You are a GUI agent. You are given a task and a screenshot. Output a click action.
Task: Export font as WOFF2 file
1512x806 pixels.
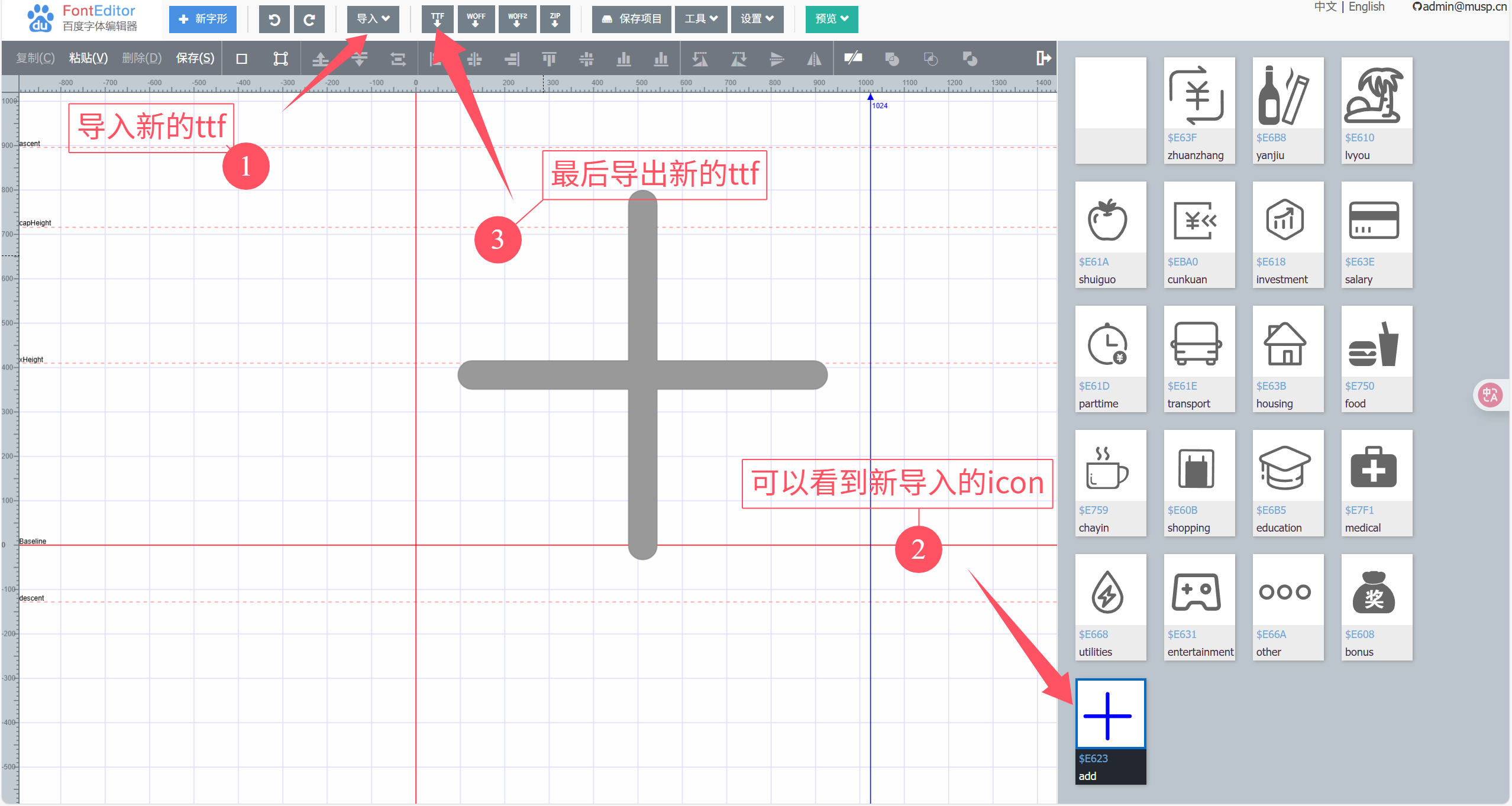(517, 20)
